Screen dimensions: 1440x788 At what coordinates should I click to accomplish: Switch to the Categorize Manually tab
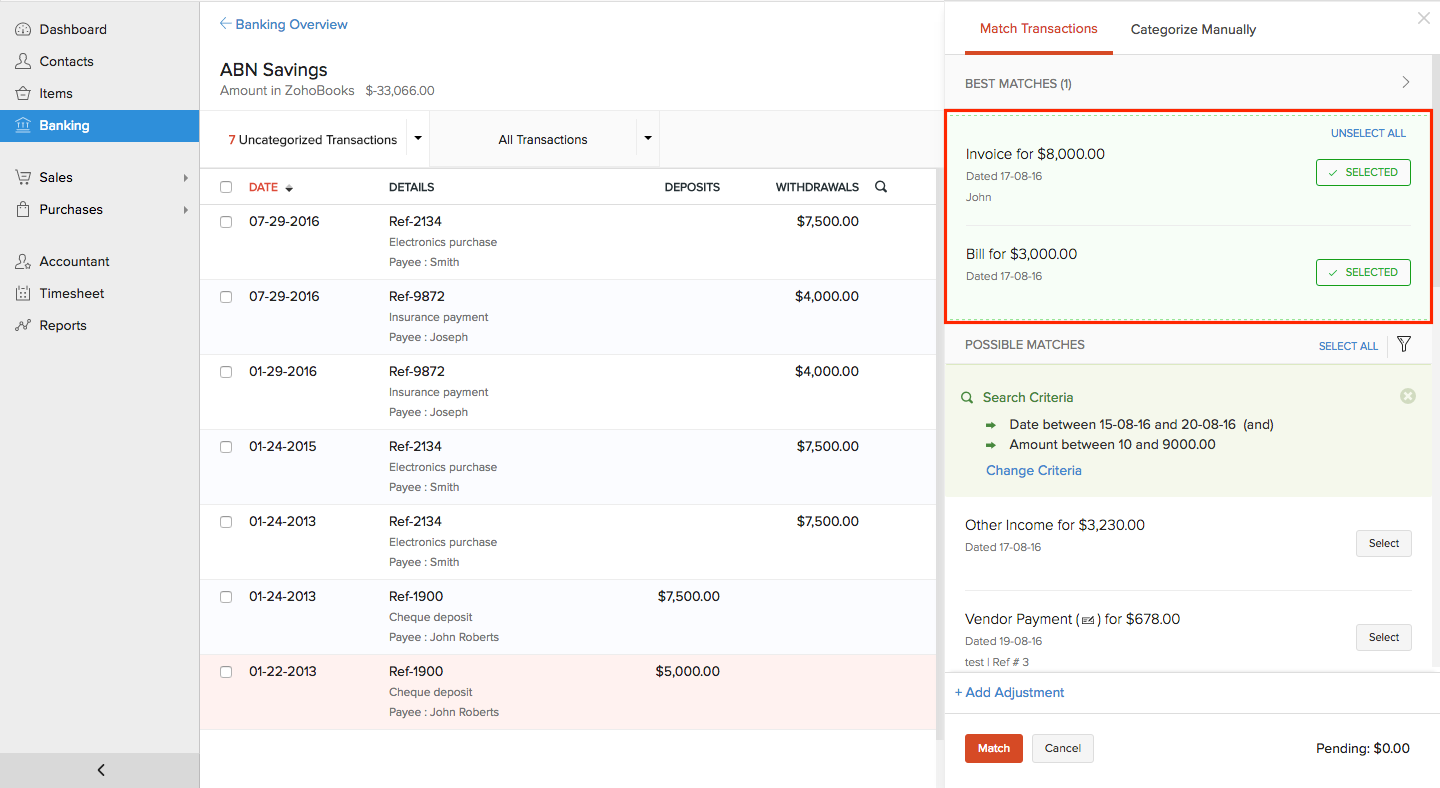[x=1193, y=29]
